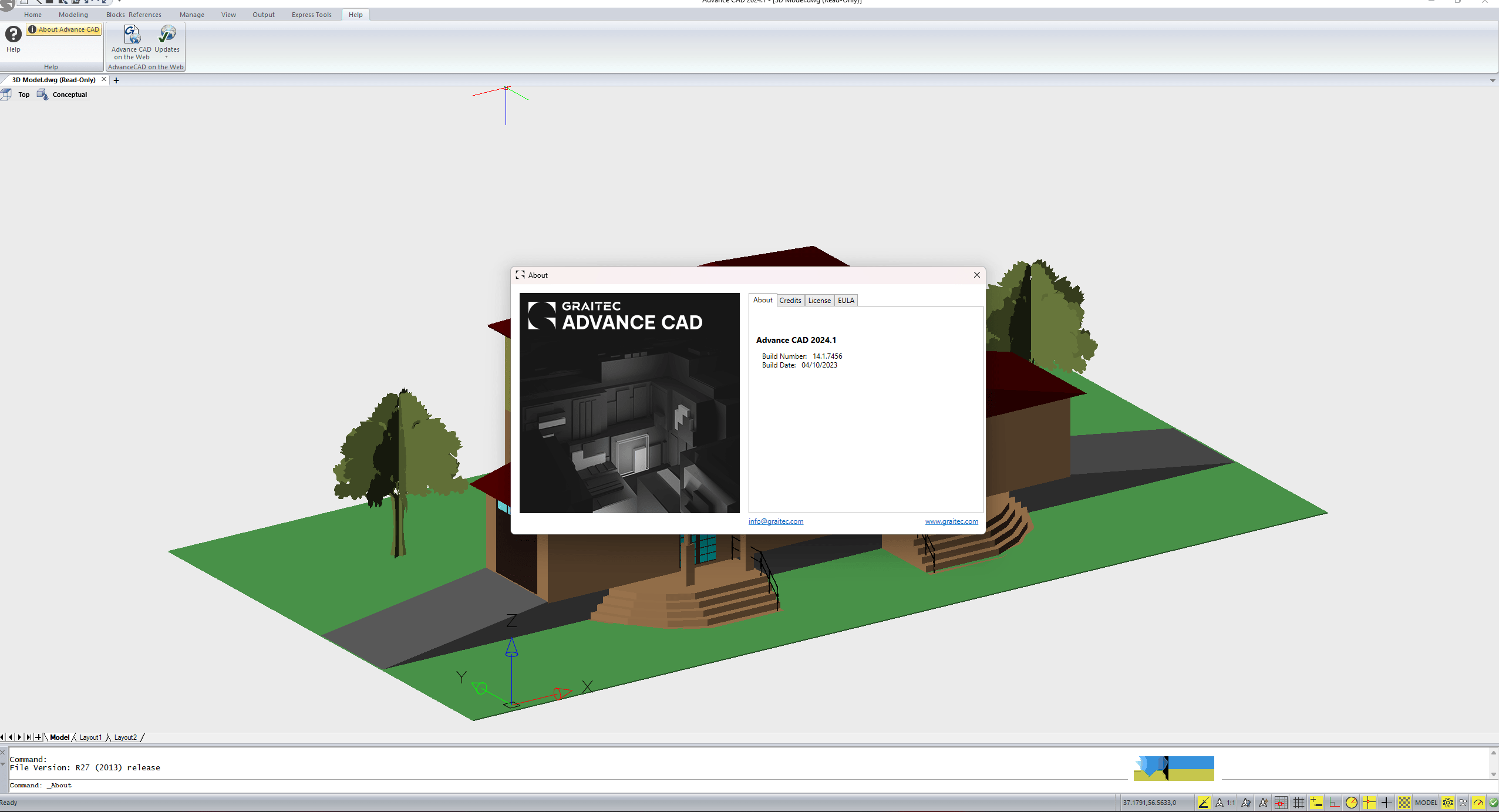Viewport: 1499px width, 812px height.
Task: Click the Conceptual visual style label
Action: pyautogui.click(x=70, y=95)
